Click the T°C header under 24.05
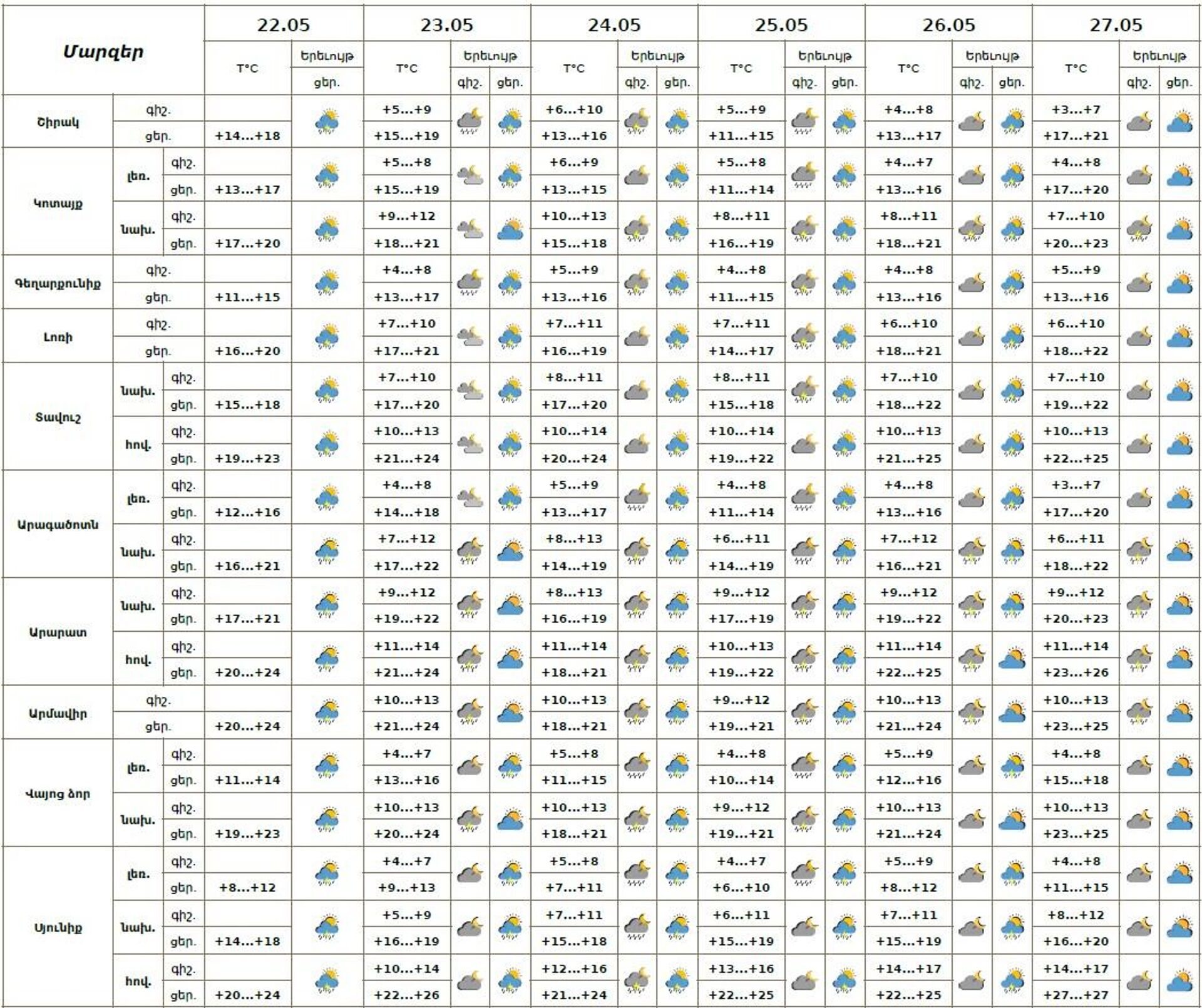Image resolution: width=1202 pixels, height=1008 pixels. click(574, 68)
